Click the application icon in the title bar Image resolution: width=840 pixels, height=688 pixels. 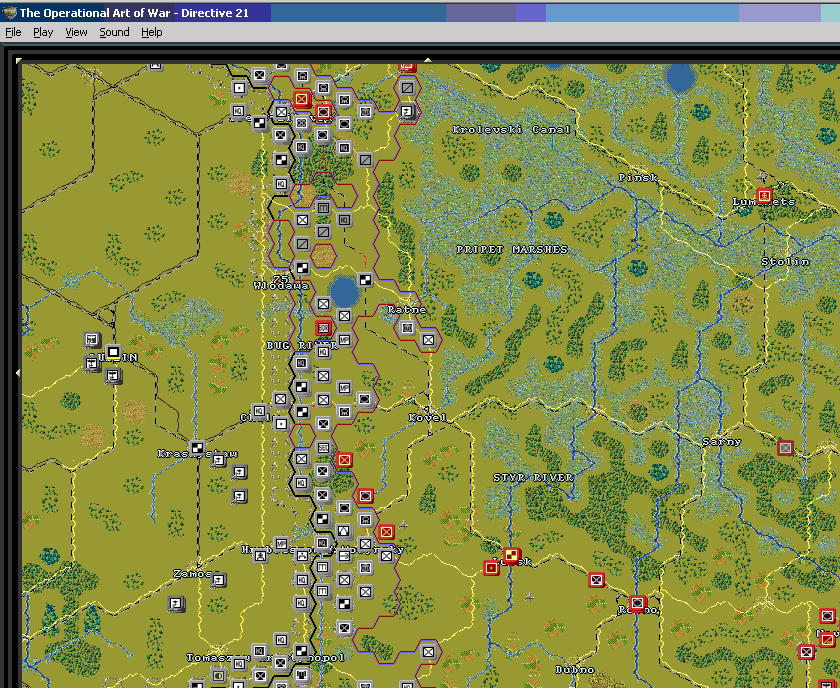(x=9, y=13)
